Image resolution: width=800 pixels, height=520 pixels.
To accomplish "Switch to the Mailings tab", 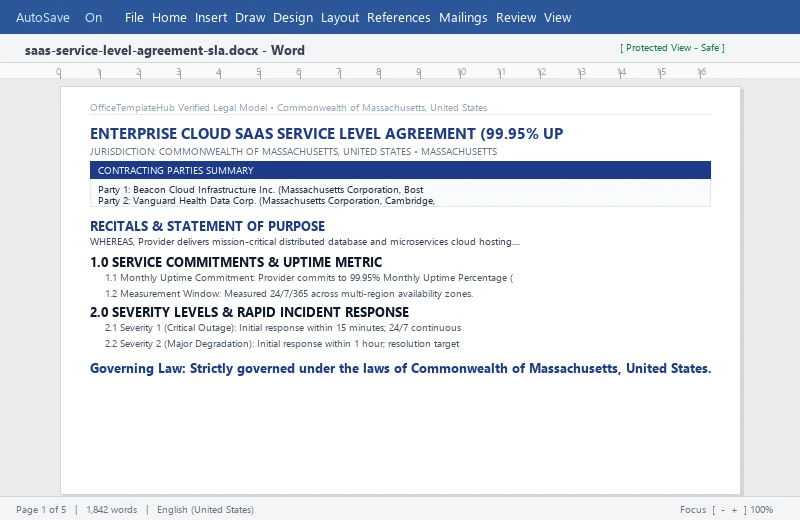I will (x=463, y=17).
